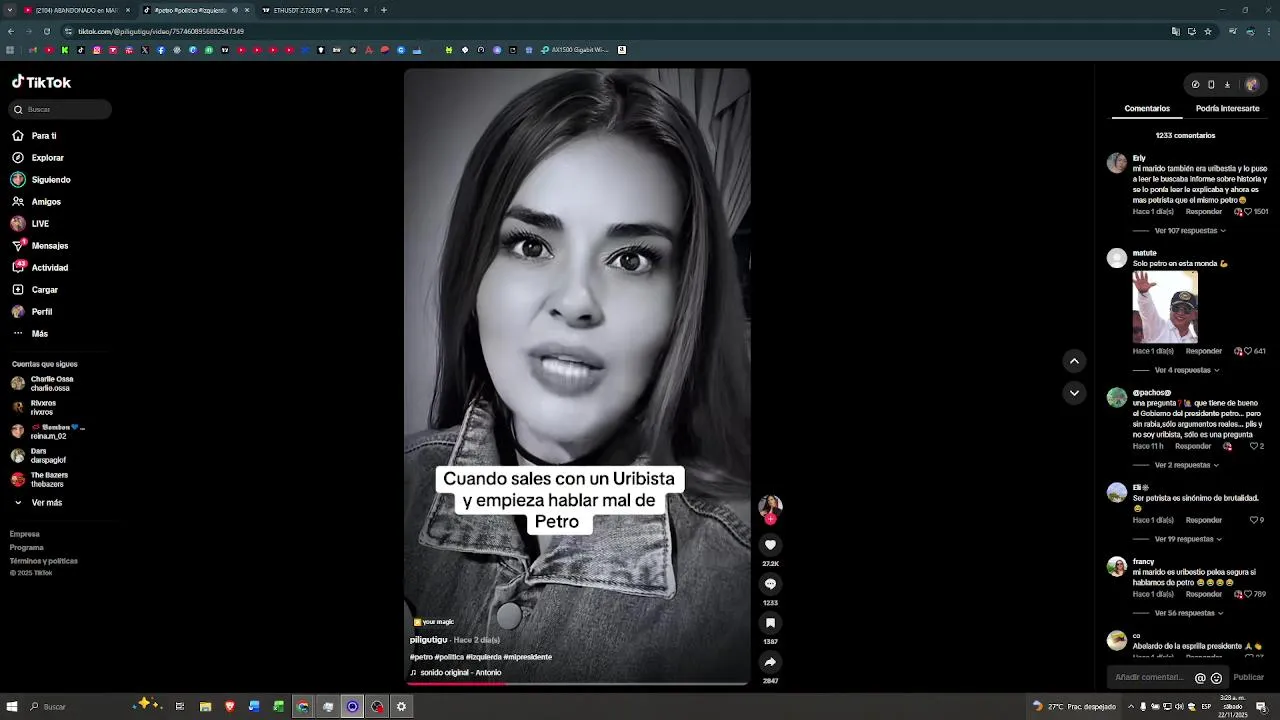Expand Ver más in followed accounts
1280x720 pixels.
click(x=38, y=503)
